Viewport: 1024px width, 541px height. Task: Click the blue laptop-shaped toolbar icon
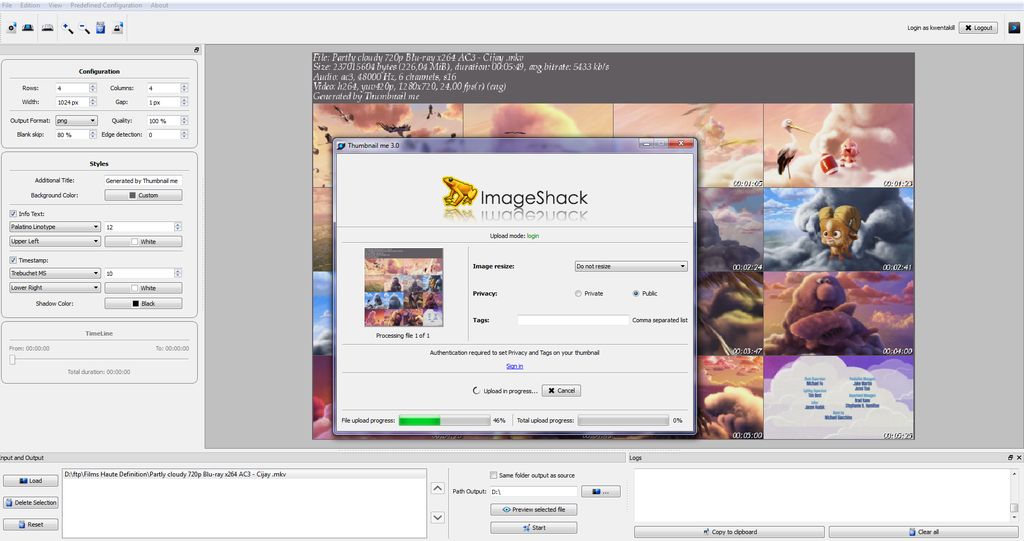click(28, 28)
